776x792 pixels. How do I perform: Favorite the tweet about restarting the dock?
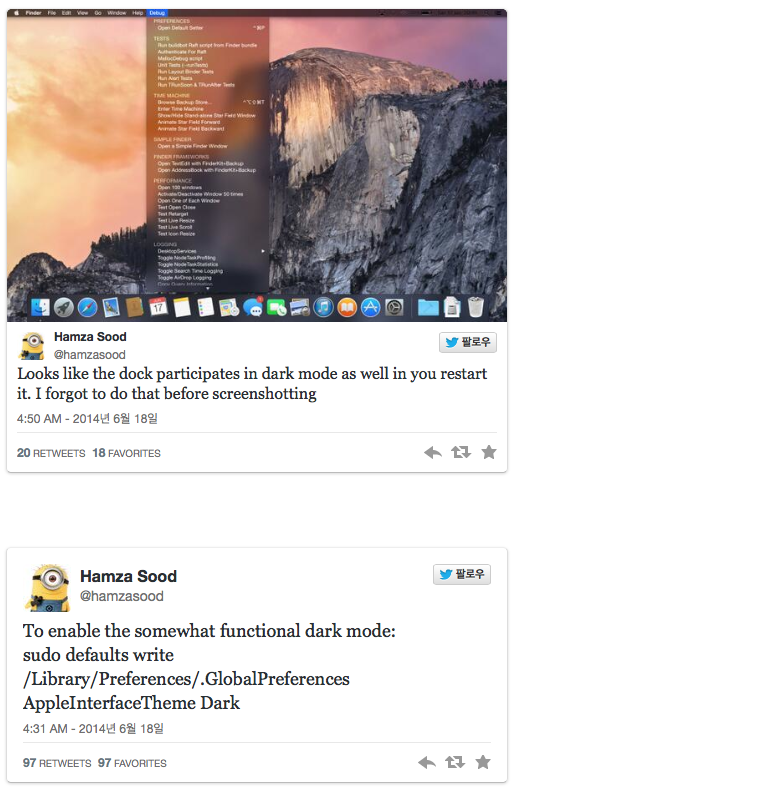tap(489, 452)
